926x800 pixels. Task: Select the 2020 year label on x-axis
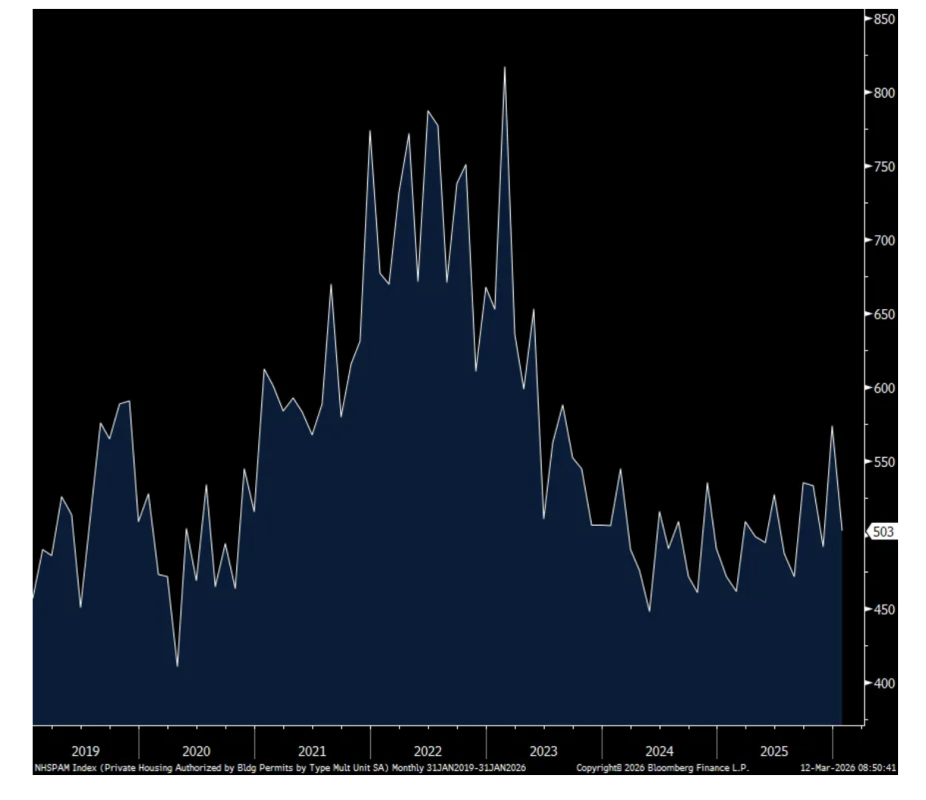point(196,751)
